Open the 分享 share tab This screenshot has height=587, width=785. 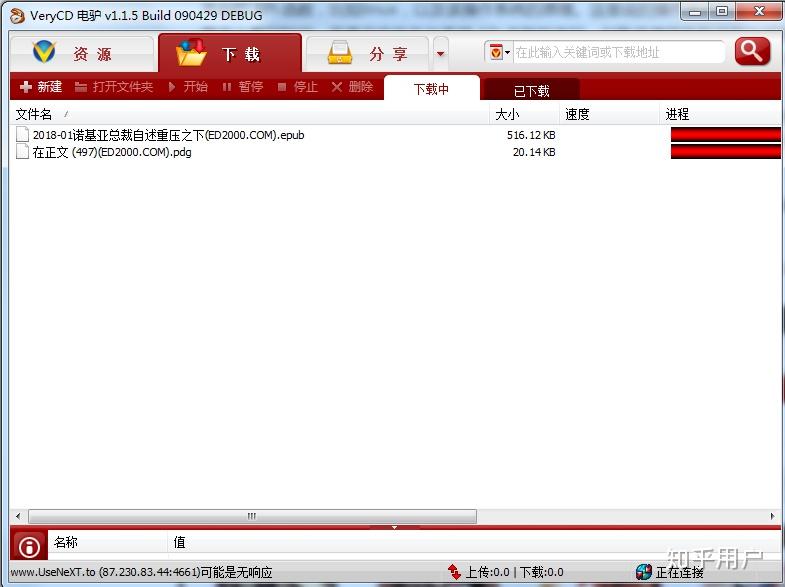(367, 53)
